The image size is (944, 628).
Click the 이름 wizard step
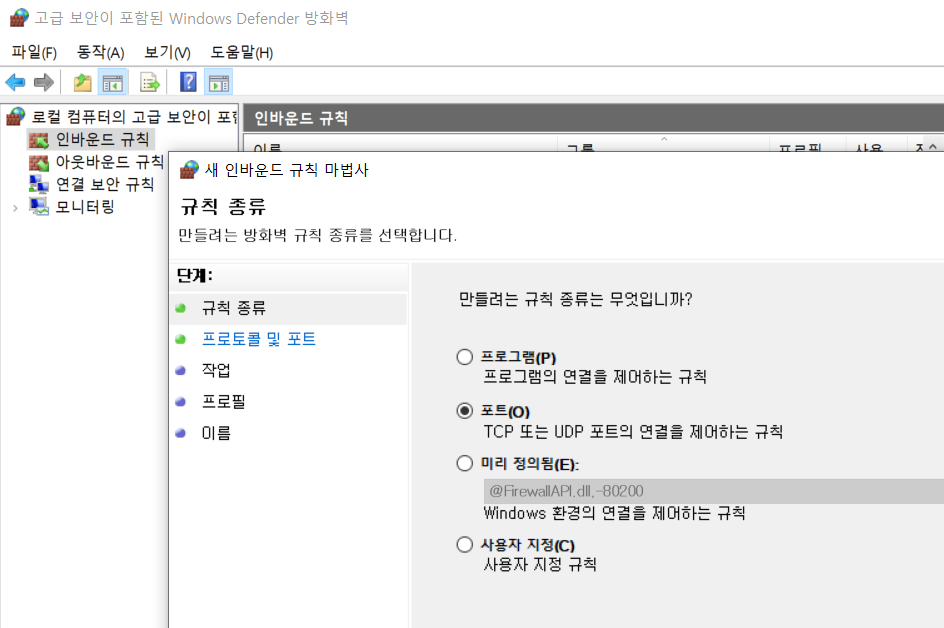coord(216,433)
